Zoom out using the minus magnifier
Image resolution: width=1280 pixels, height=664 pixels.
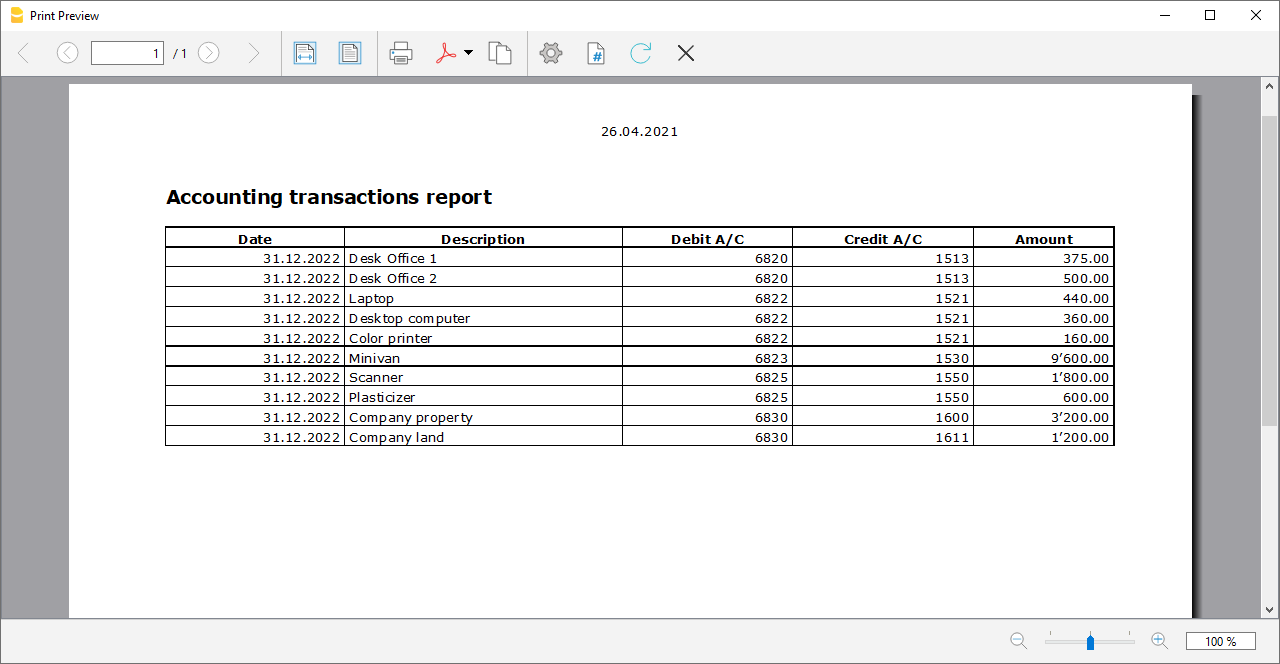pyautogui.click(x=1018, y=641)
